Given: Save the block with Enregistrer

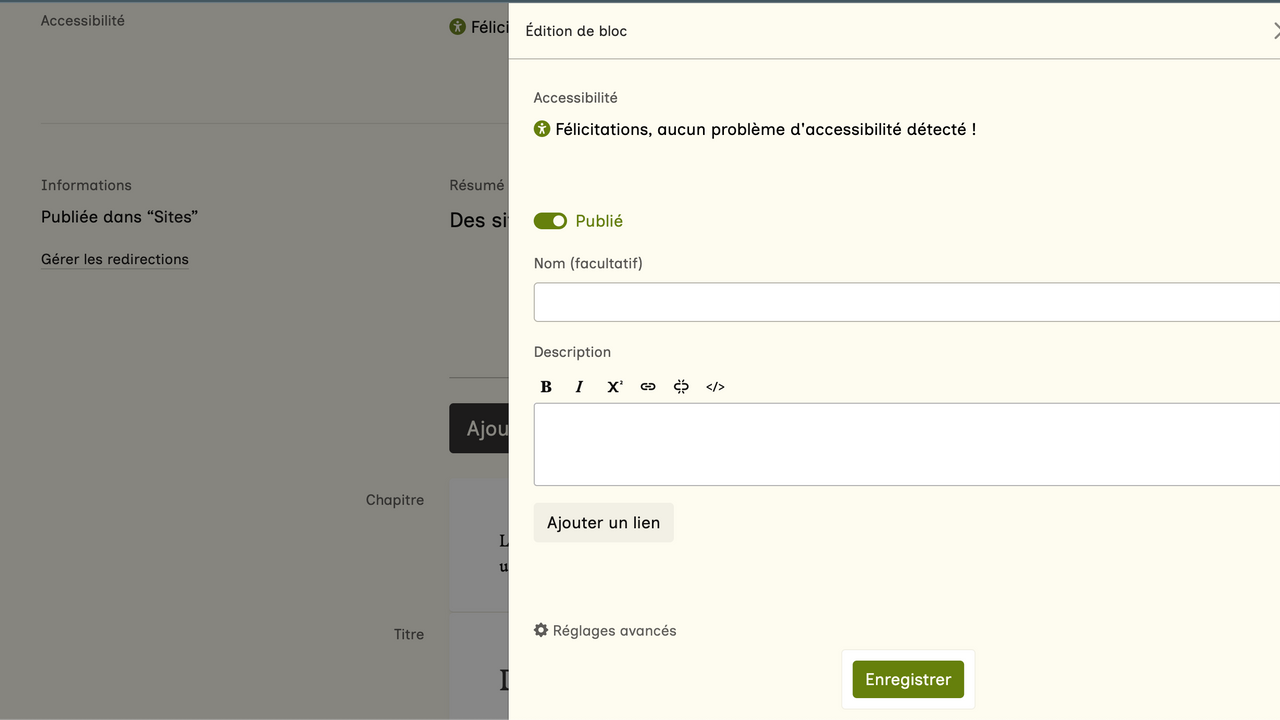Looking at the screenshot, I should (908, 680).
